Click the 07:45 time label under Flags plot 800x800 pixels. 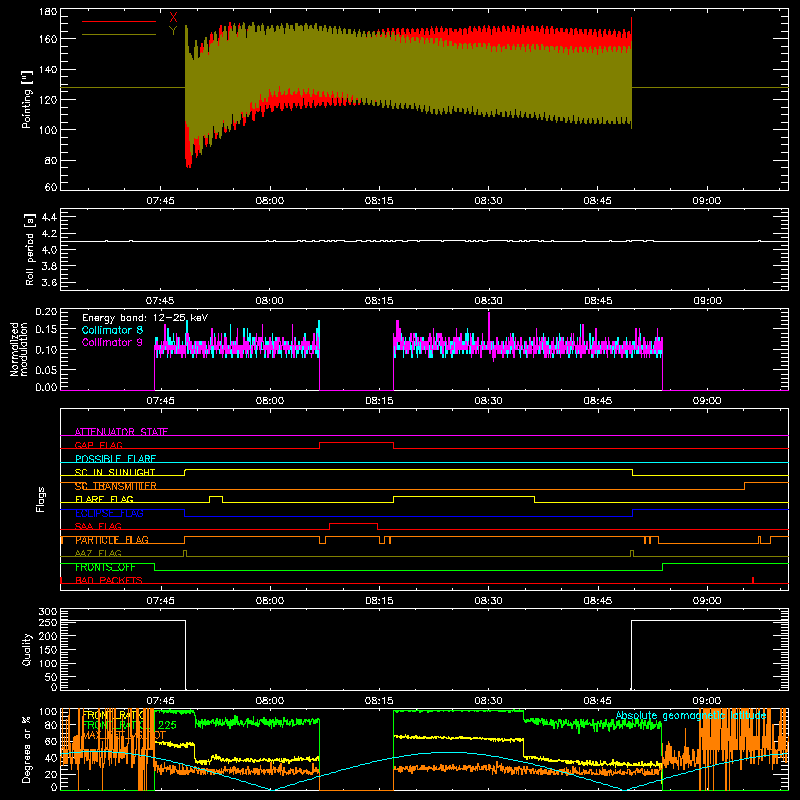click(x=160, y=601)
